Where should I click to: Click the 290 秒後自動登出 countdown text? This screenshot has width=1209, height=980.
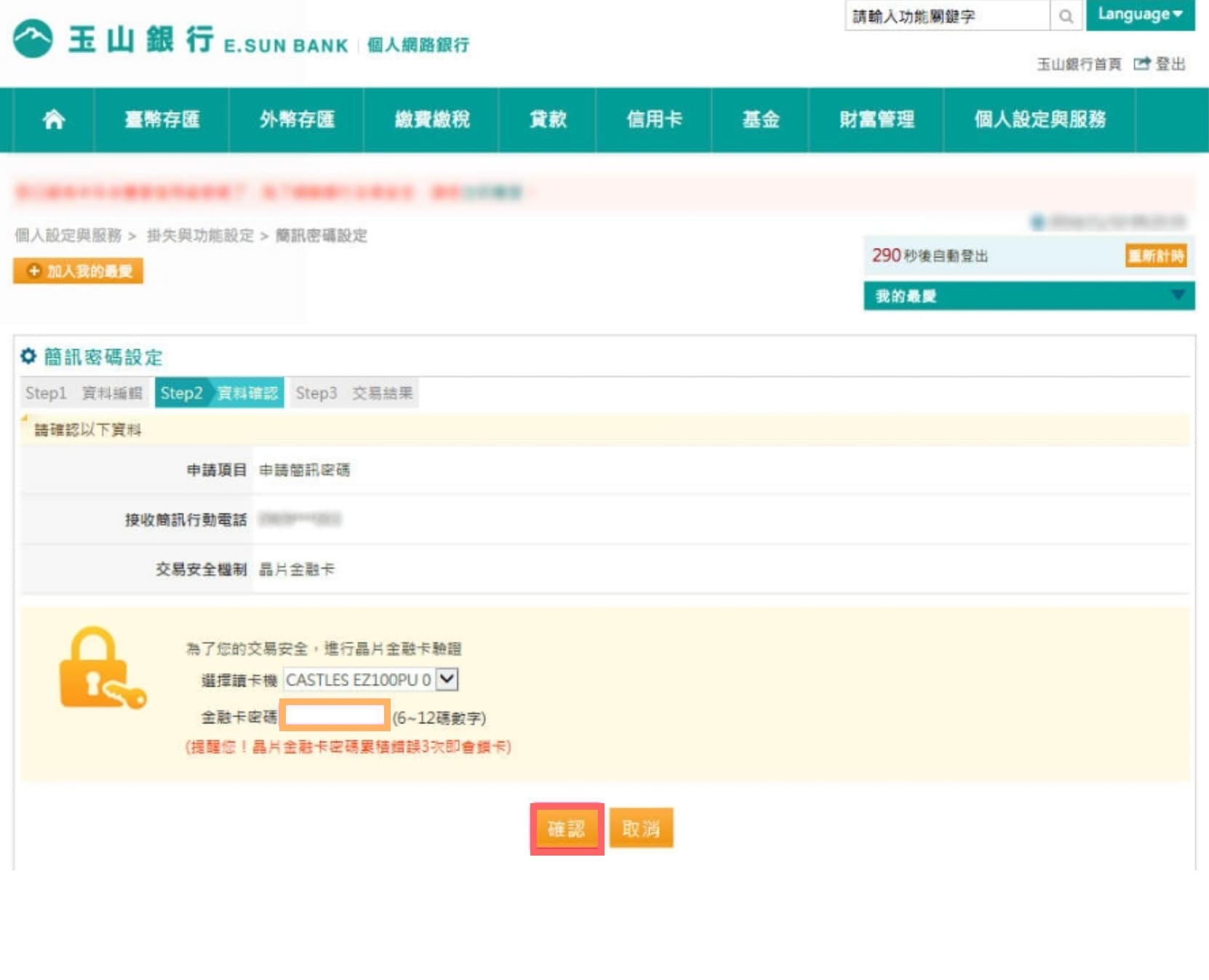(x=930, y=256)
